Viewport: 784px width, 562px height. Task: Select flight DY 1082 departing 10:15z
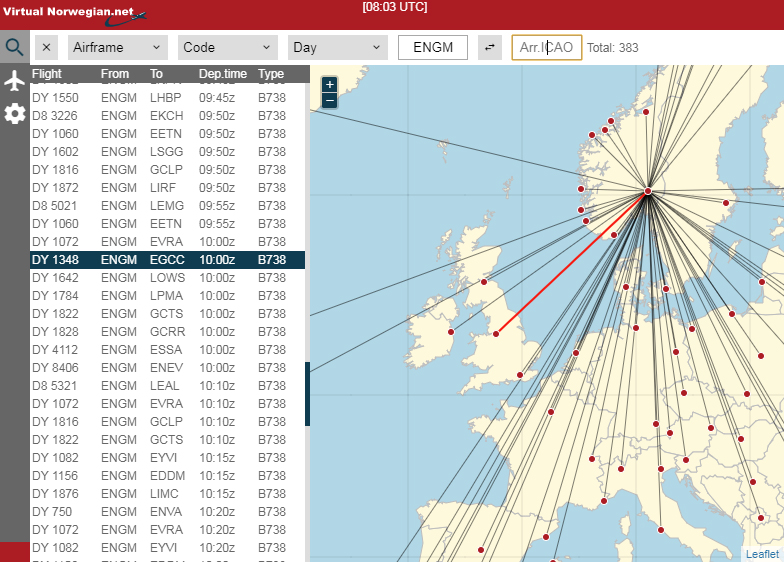(x=168, y=458)
